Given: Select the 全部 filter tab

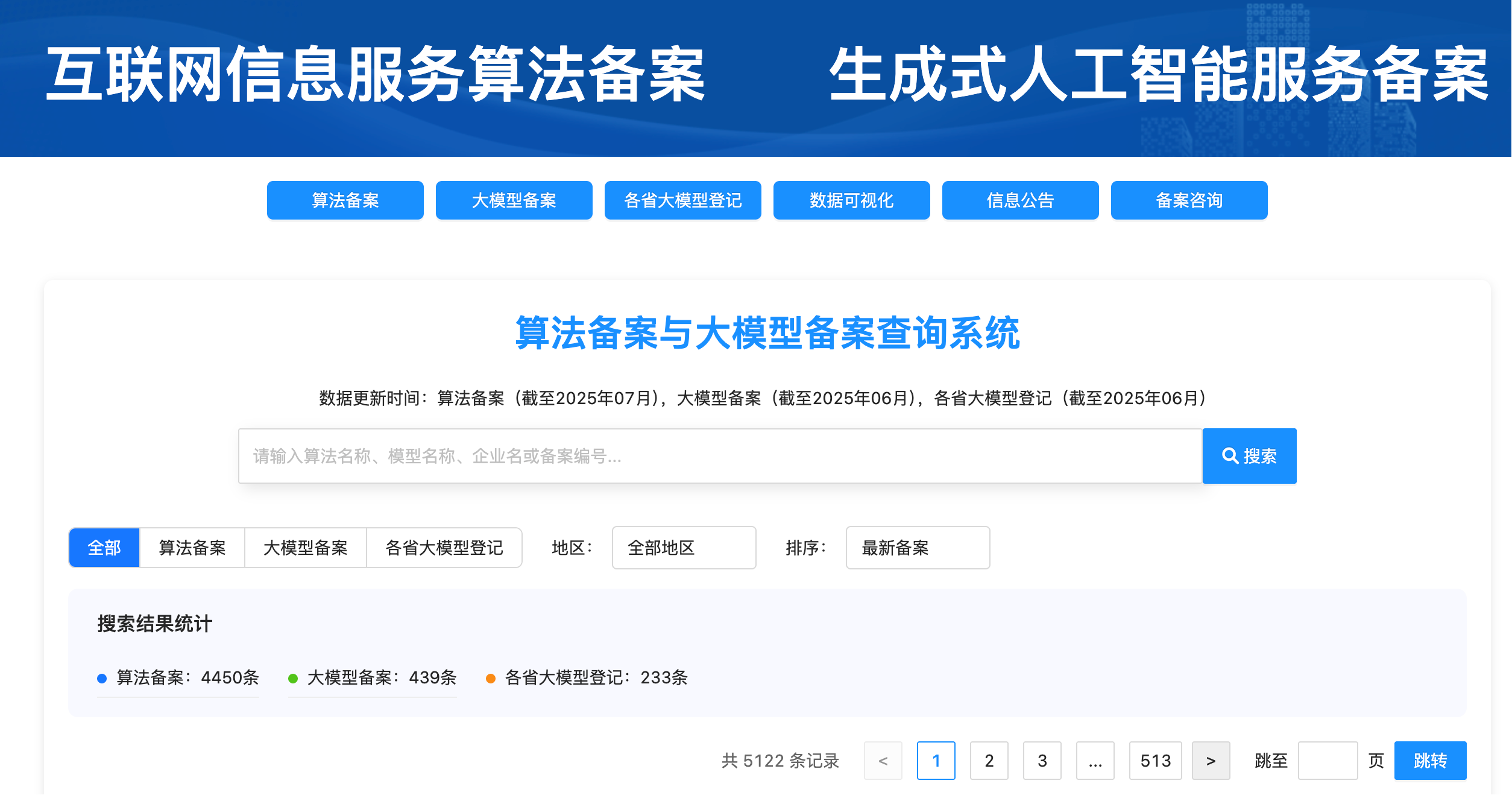Looking at the screenshot, I should click(104, 548).
